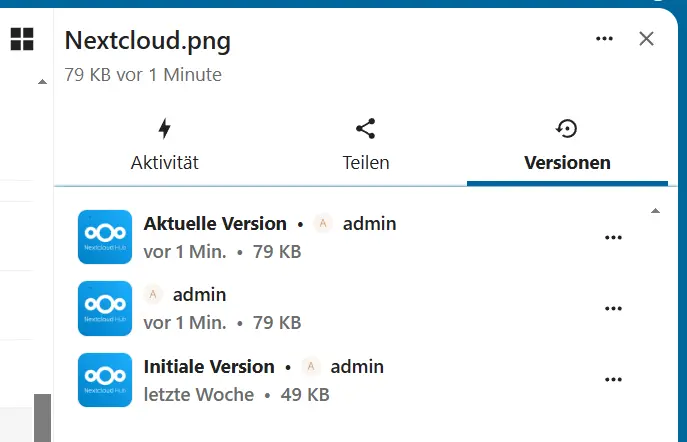This screenshot has width=687, height=442.
Task: Click the version history icon above Versionen
Action: pyautogui.click(x=567, y=128)
